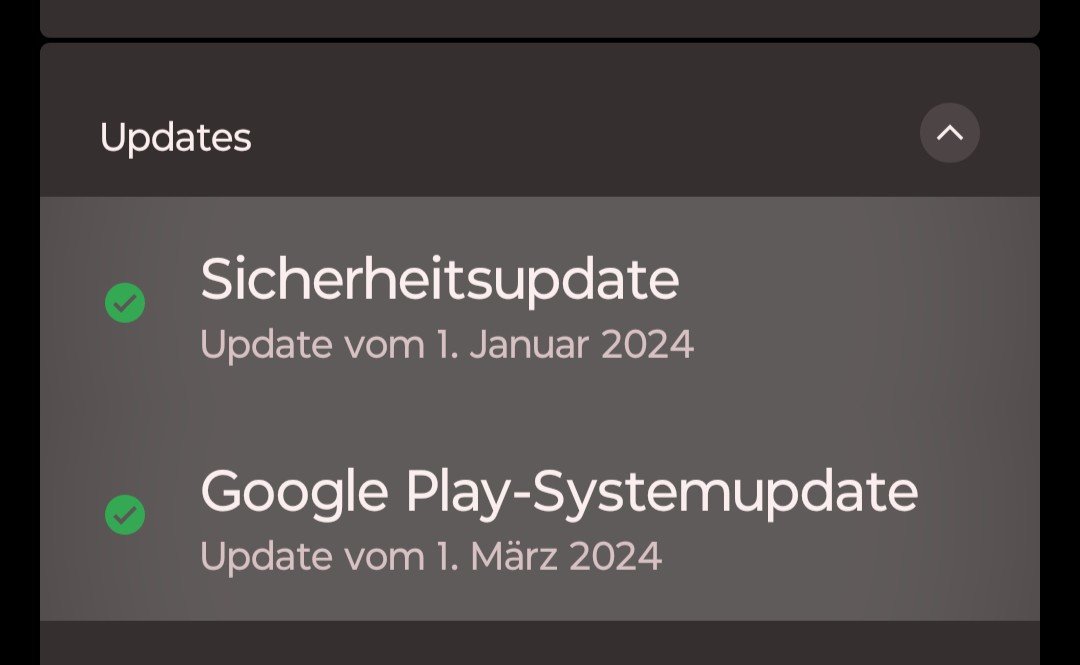
Task: Click the word 'Google' in second entry
Action: (x=294, y=493)
